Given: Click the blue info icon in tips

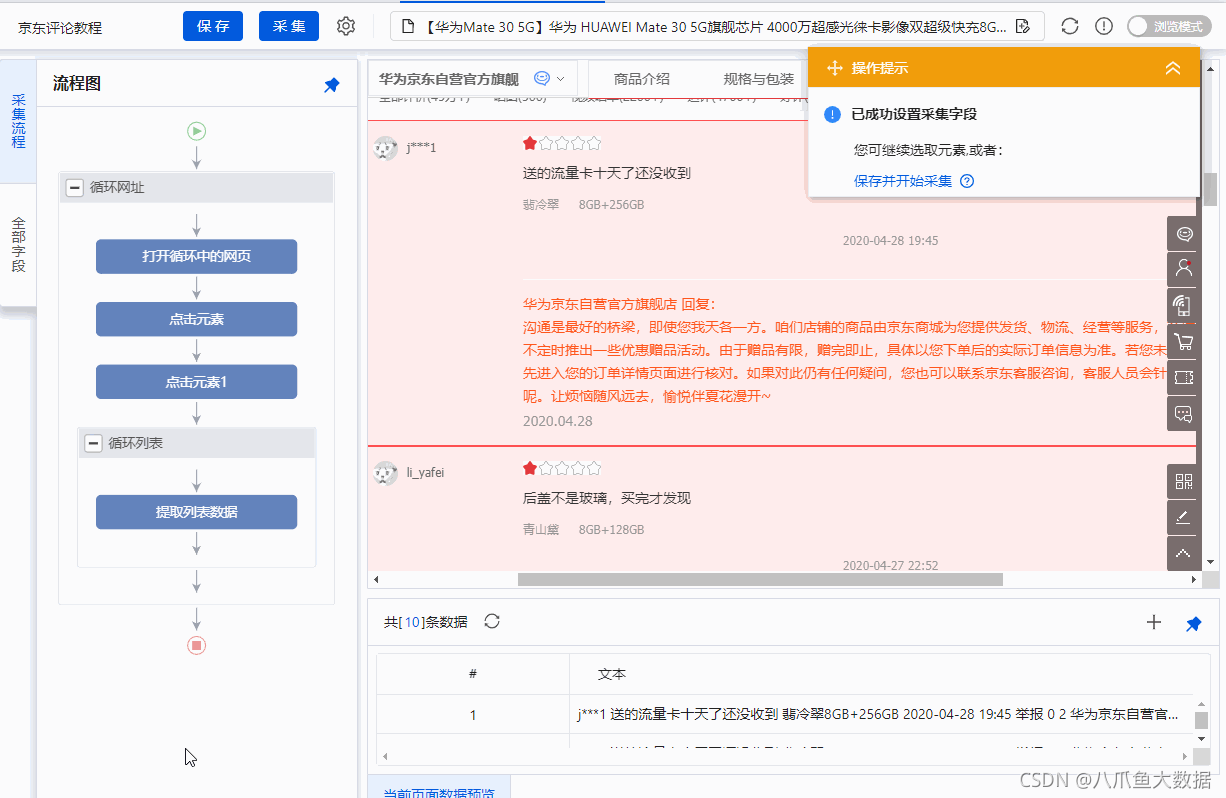Looking at the screenshot, I should coord(832,115).
